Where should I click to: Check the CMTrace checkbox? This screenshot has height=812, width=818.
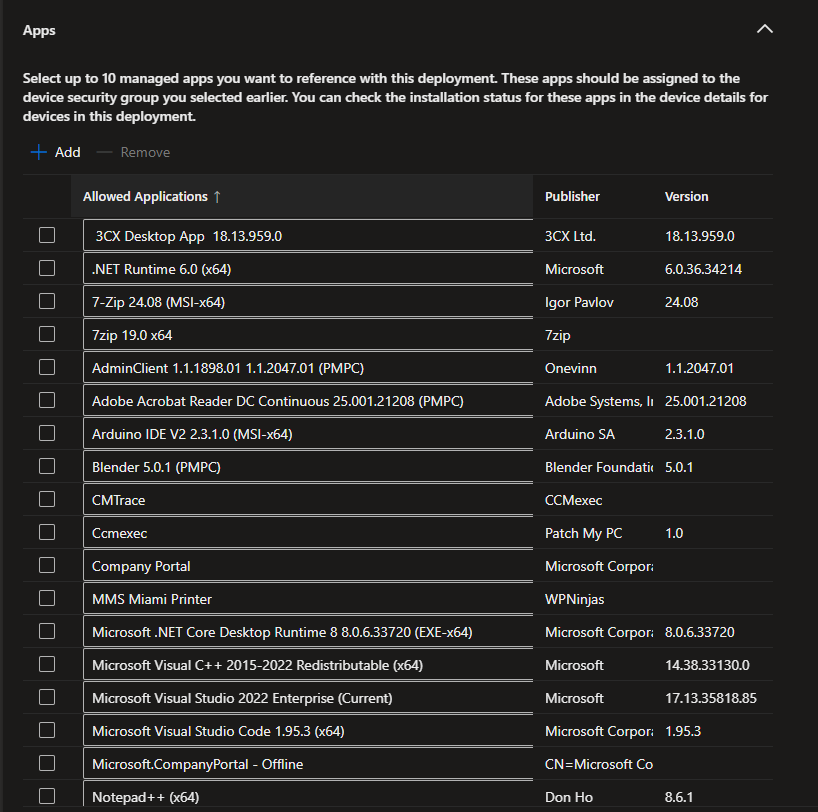(47, 499)
